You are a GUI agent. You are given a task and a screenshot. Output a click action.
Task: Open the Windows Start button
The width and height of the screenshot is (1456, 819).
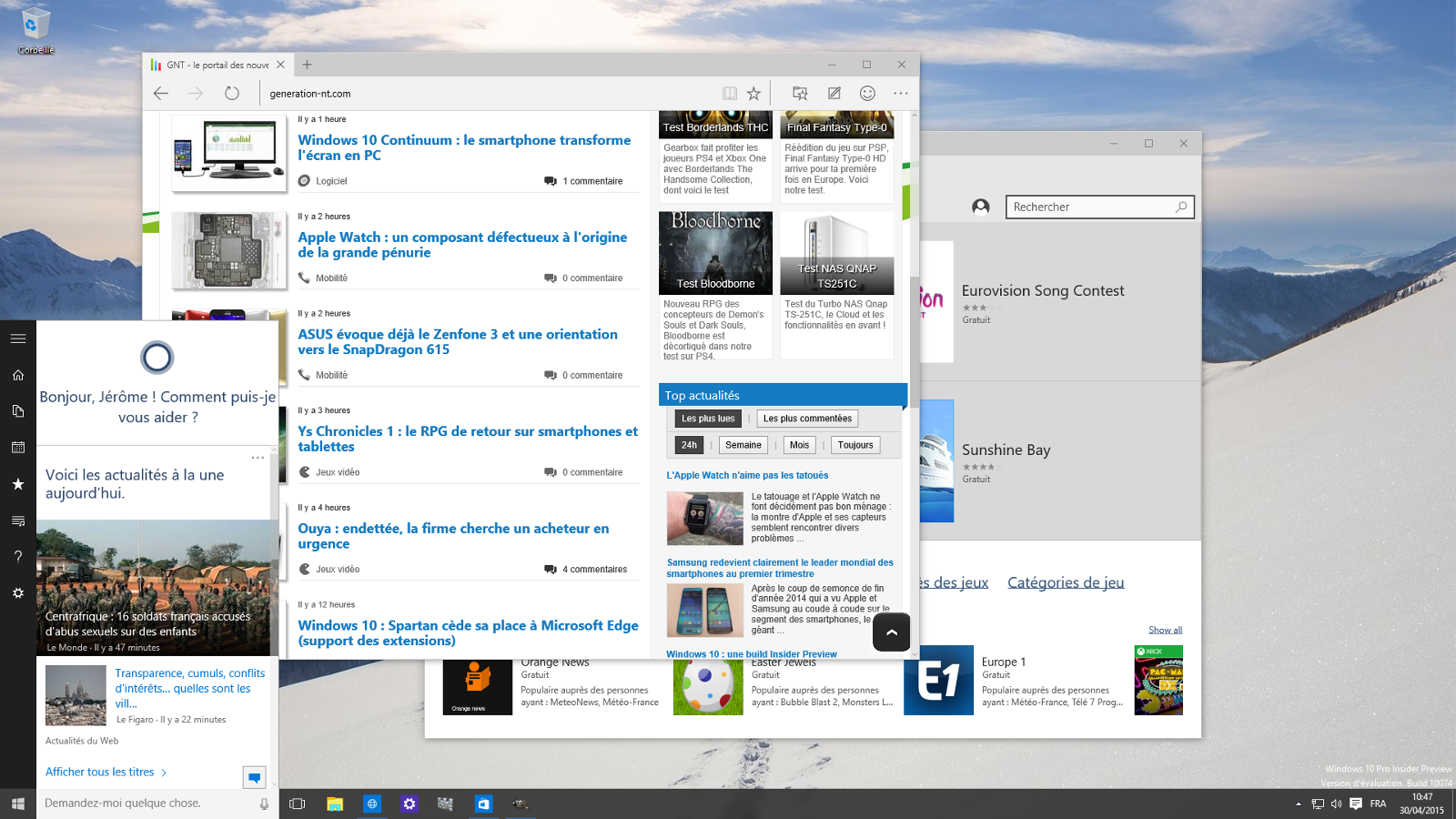(x=17, y=804)
